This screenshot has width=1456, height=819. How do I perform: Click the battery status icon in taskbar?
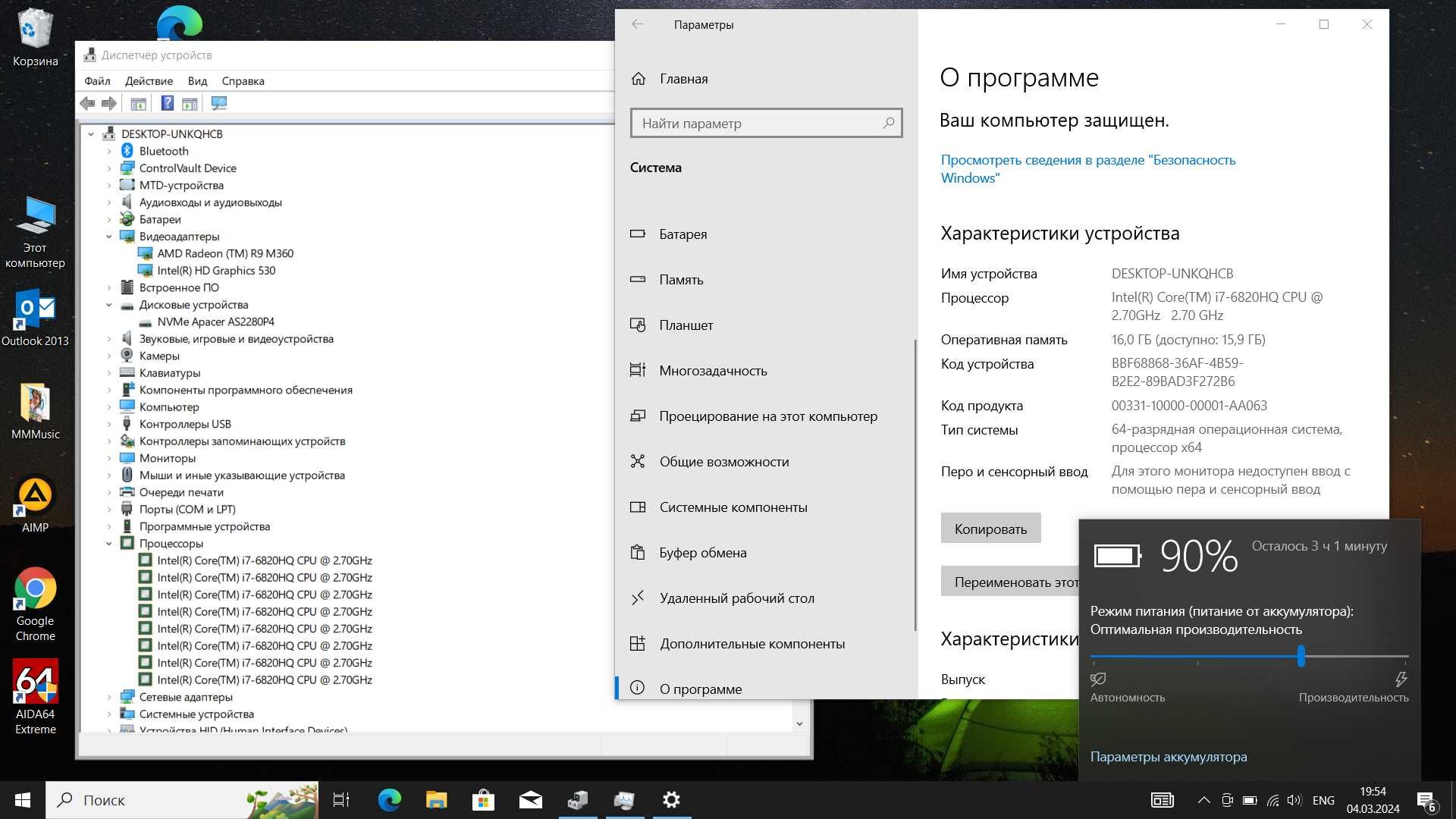1251,800
